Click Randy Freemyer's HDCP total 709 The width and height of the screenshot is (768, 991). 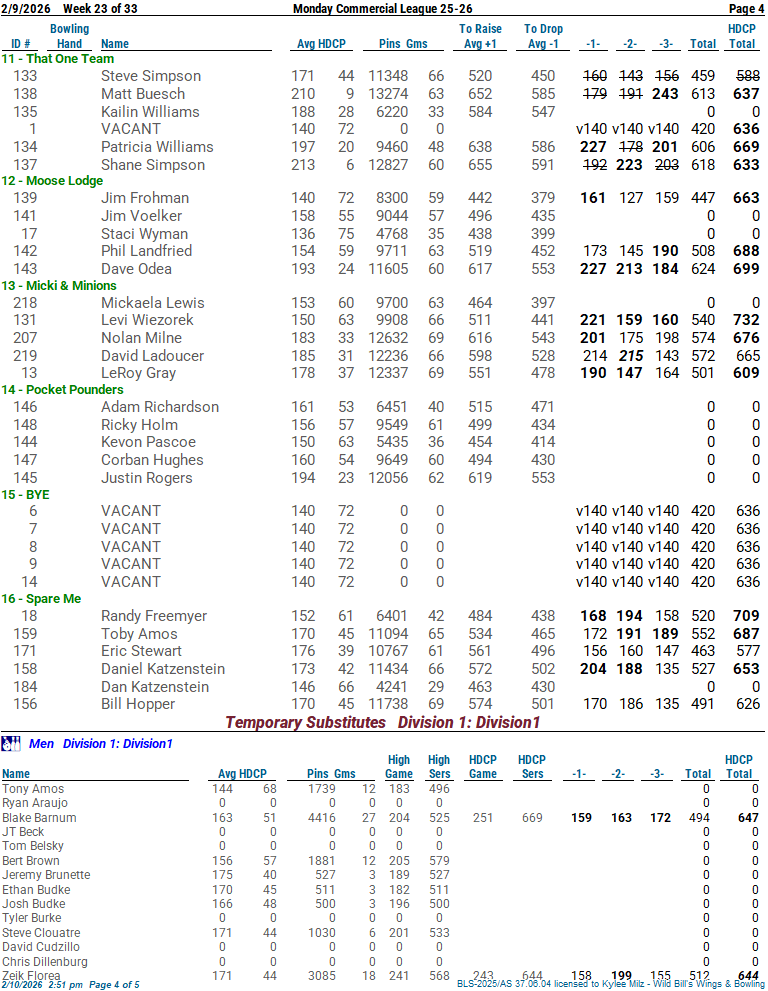[746, 616]
